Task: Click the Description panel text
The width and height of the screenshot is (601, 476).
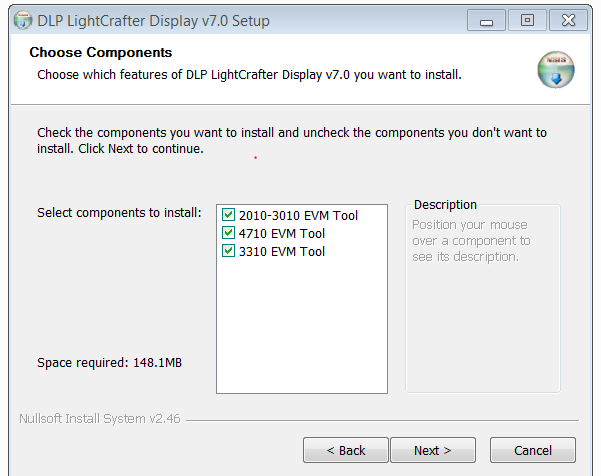Action: (x=471, y=241)
